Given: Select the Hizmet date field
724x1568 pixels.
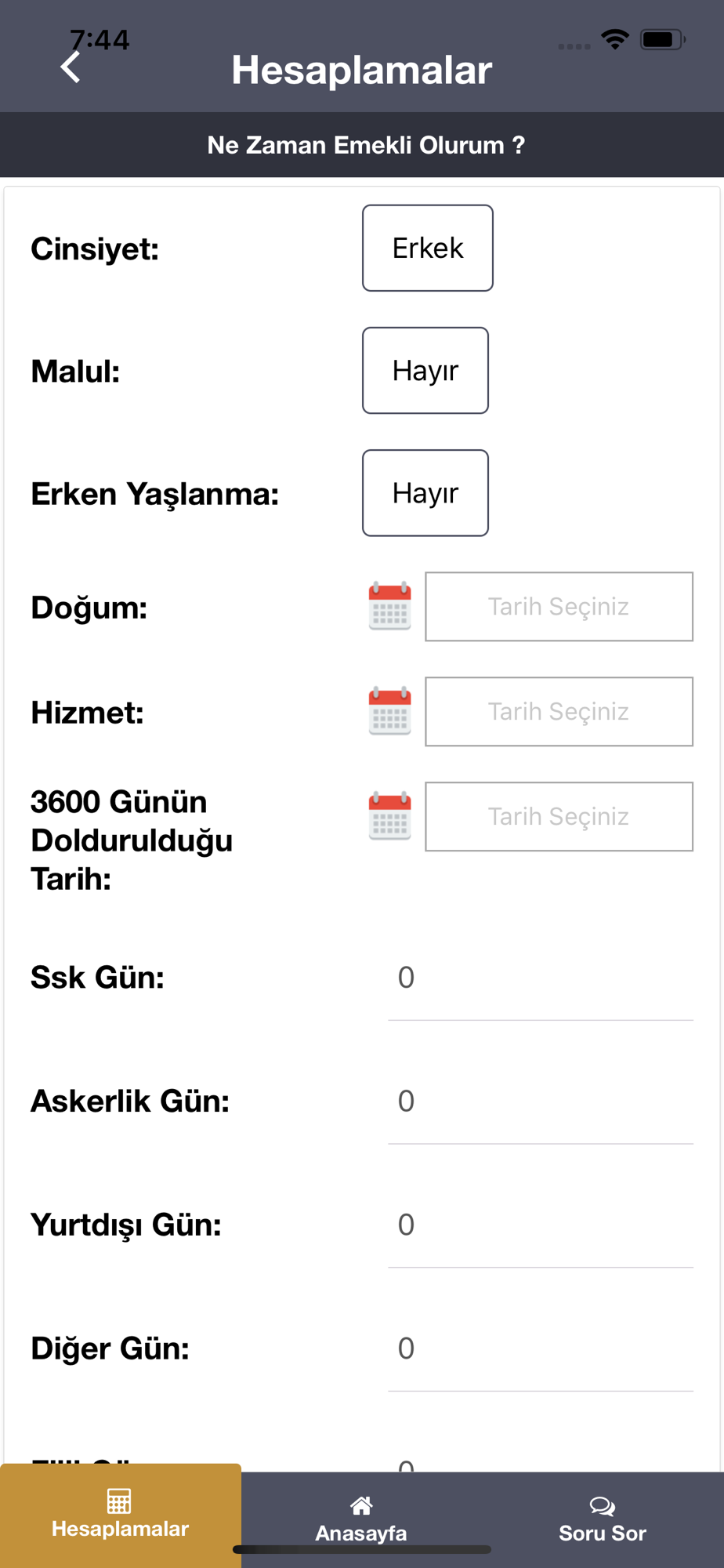Looking at the screenshot, I should [559, 712].
